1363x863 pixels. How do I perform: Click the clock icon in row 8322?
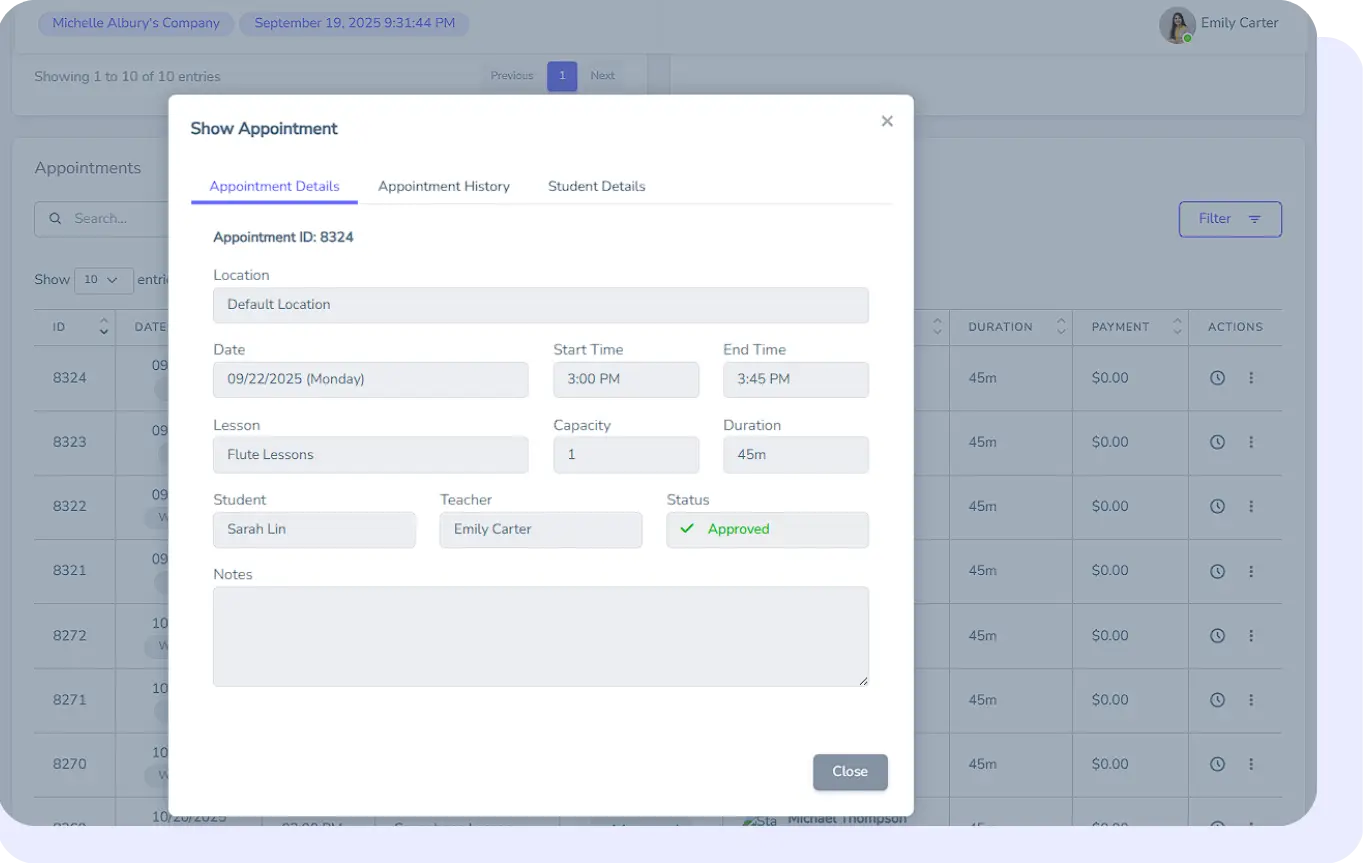click(x=1217, y=506)
